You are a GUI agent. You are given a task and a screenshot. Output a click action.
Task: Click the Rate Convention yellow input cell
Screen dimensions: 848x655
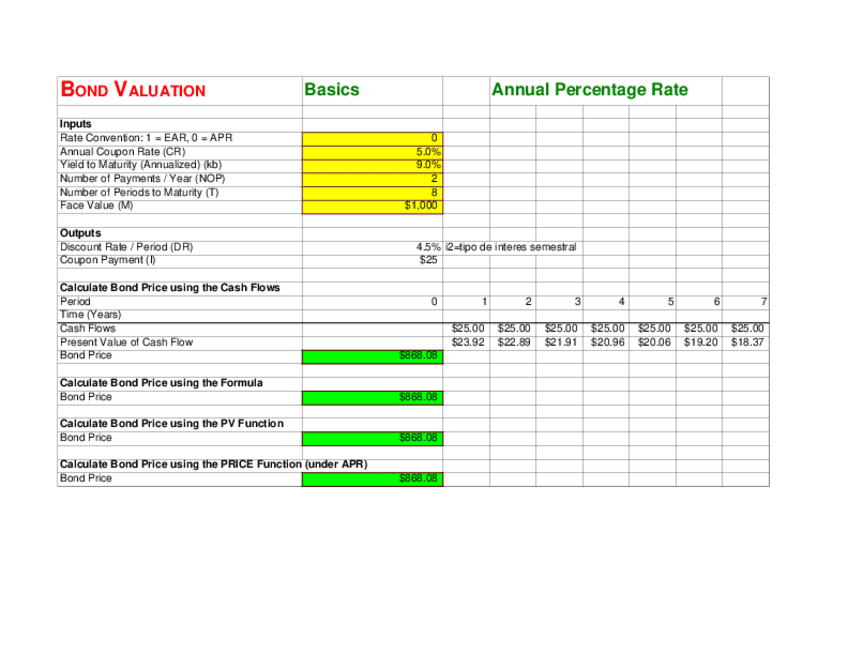[372, 139]
